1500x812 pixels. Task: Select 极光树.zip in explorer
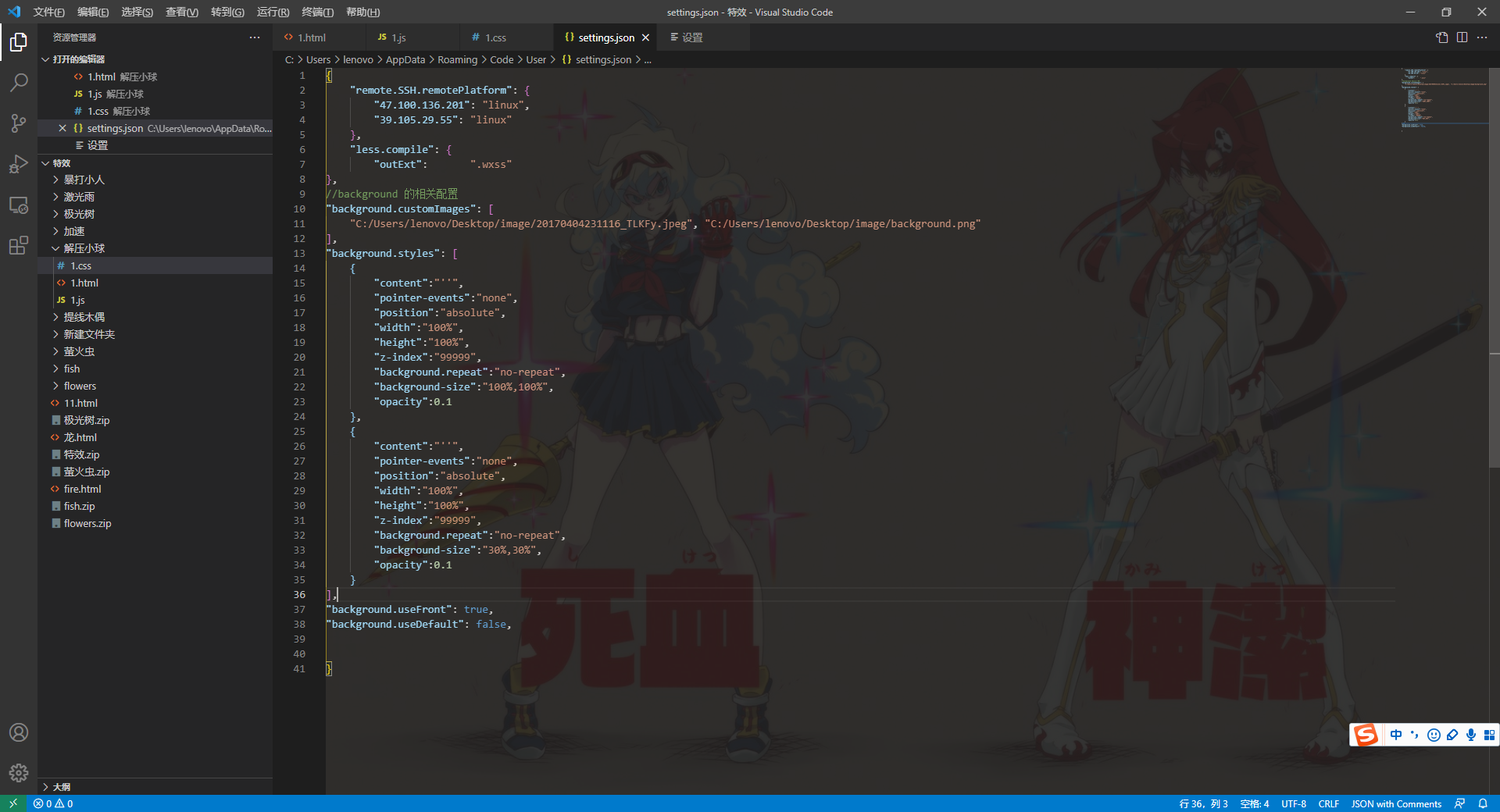click(155, 420)
